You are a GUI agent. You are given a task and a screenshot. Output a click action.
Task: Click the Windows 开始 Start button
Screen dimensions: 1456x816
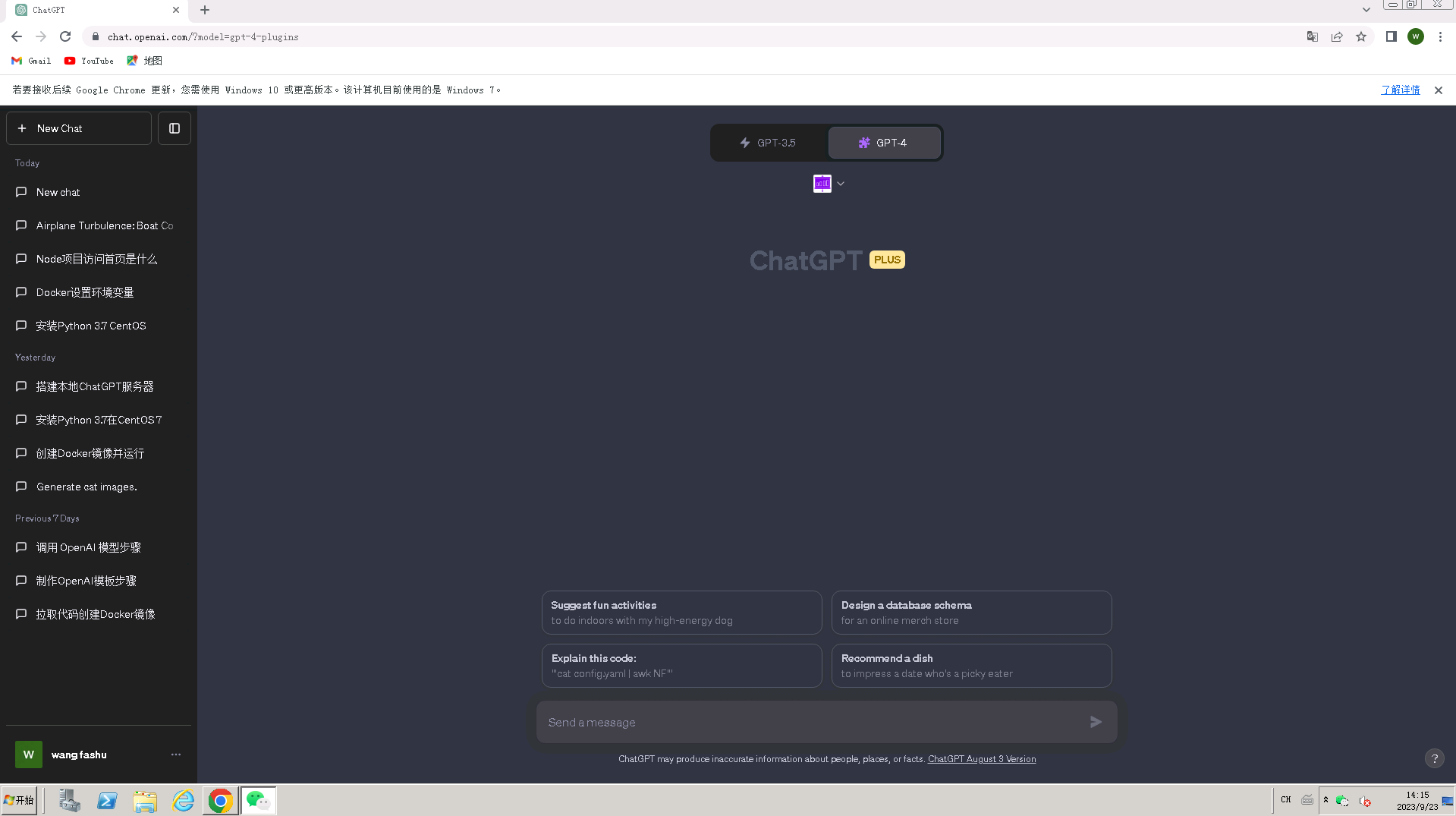pyautogui.click(x=19, y=800)
